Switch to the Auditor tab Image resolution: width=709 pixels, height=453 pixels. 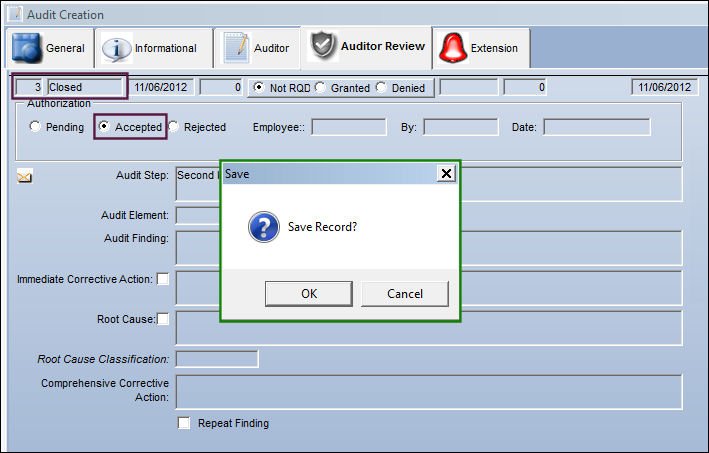(257, 48)
